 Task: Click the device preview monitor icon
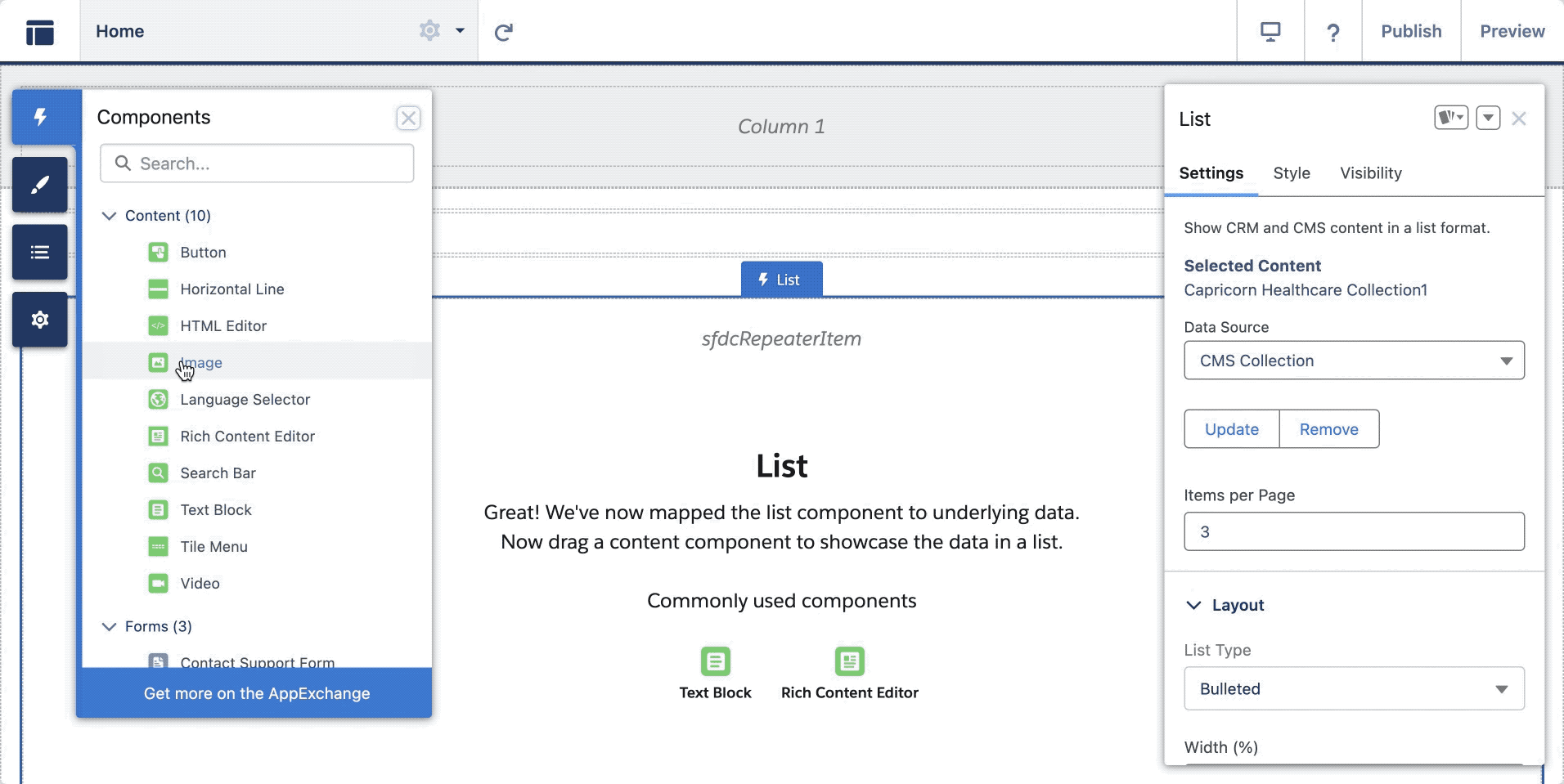[x=1270, y=31]
